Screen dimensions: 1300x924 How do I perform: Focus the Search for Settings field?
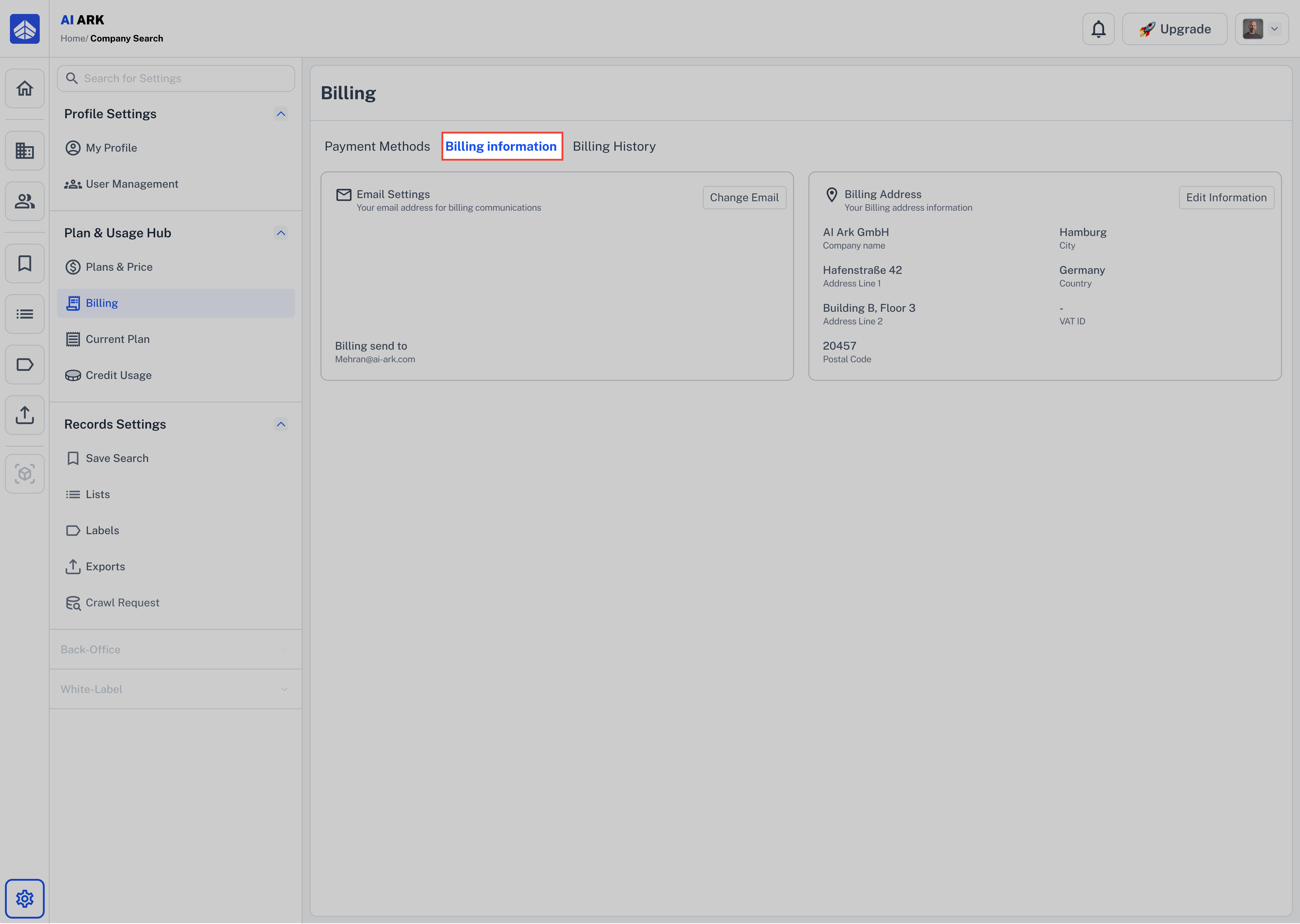pos(176,79)
